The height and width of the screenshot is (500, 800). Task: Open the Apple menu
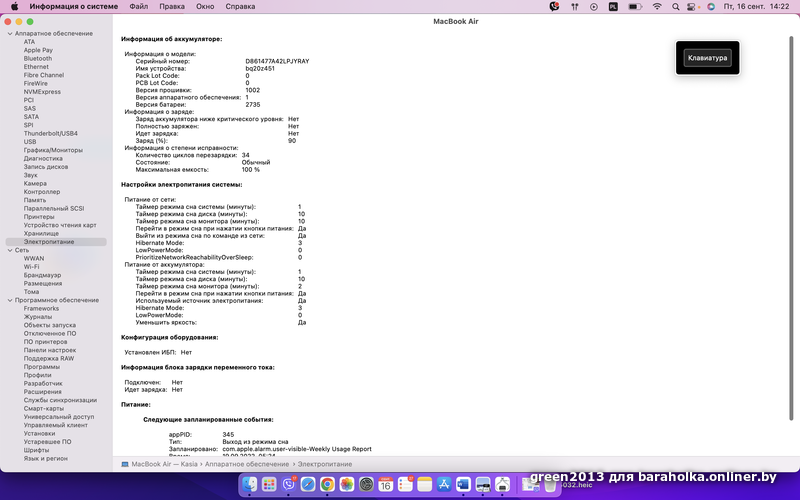click(14, 7)
